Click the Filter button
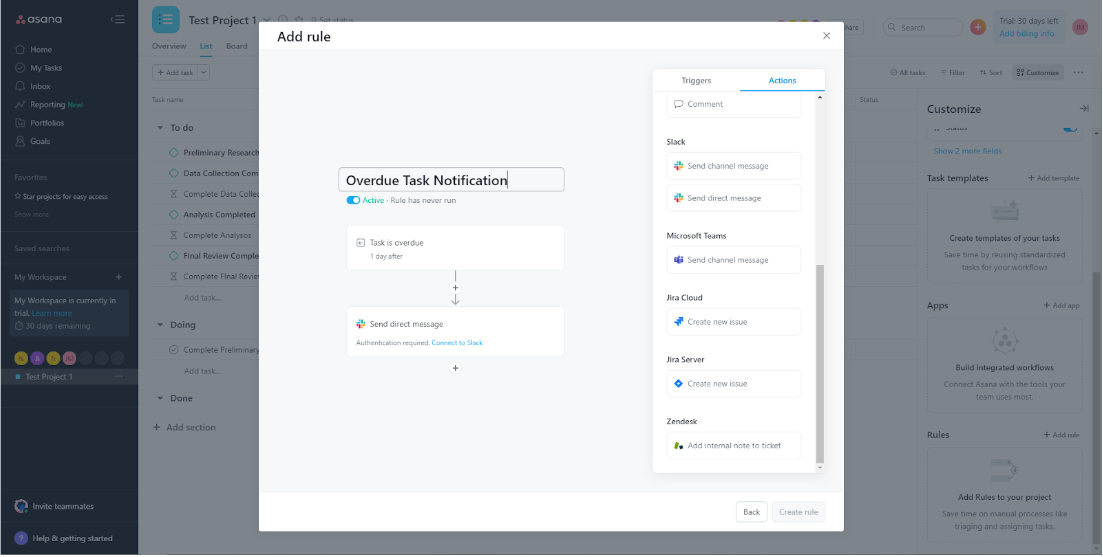This screenshot has height=557, width=1103. (x=952, y=72)
